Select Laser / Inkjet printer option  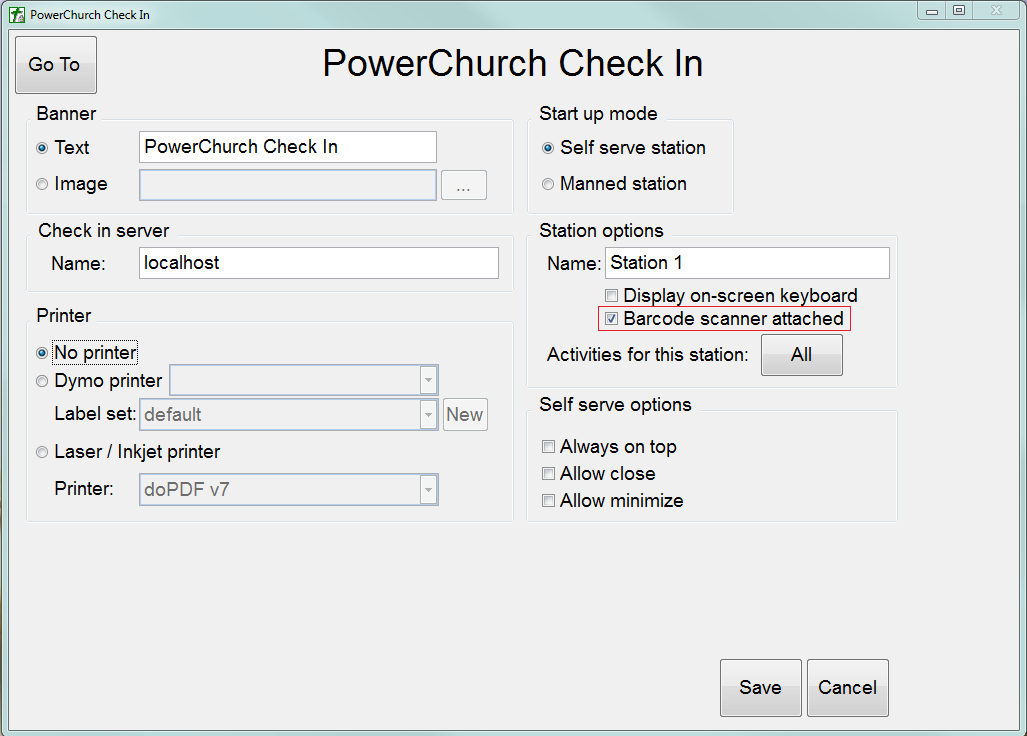coord(41,452)
